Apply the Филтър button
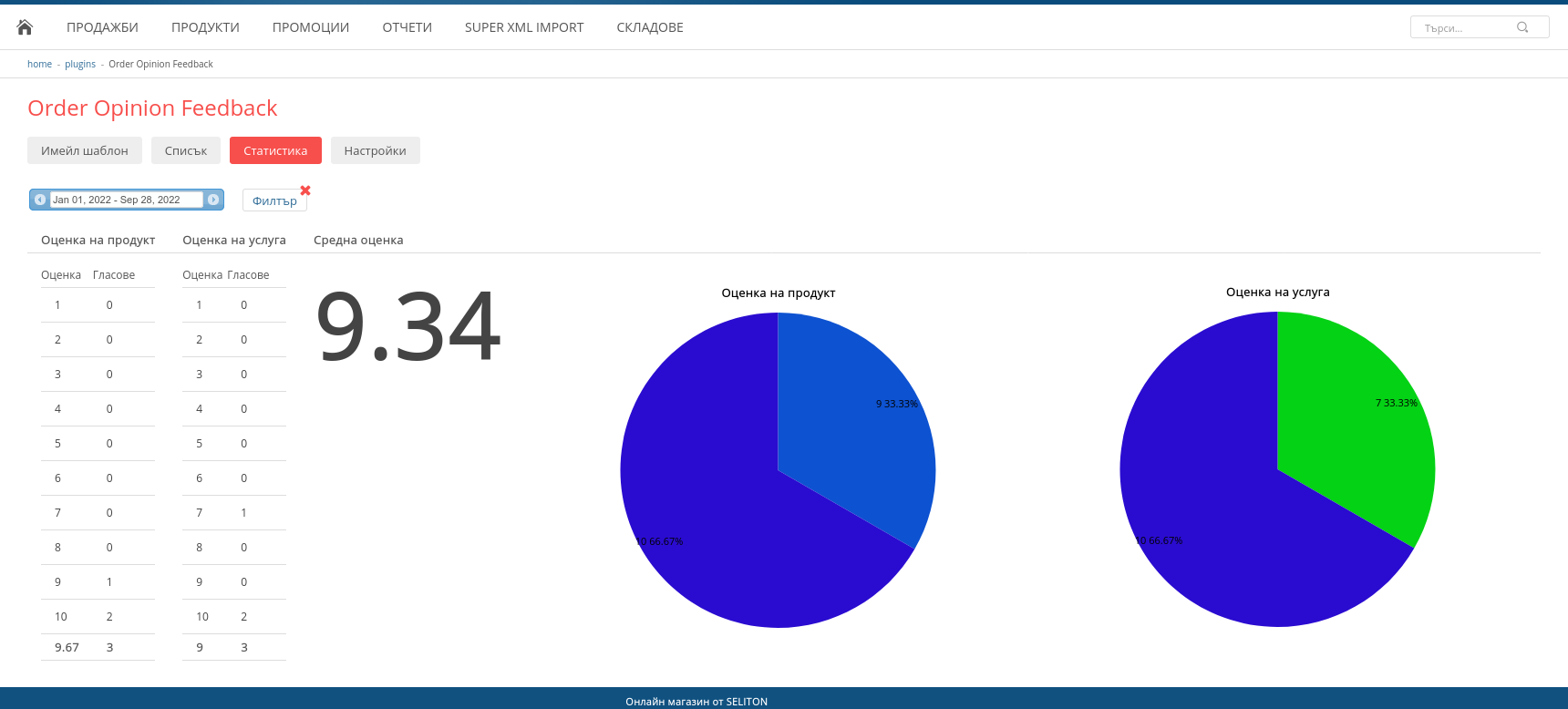Screen dimensions: 1568x709 [274, 200]
